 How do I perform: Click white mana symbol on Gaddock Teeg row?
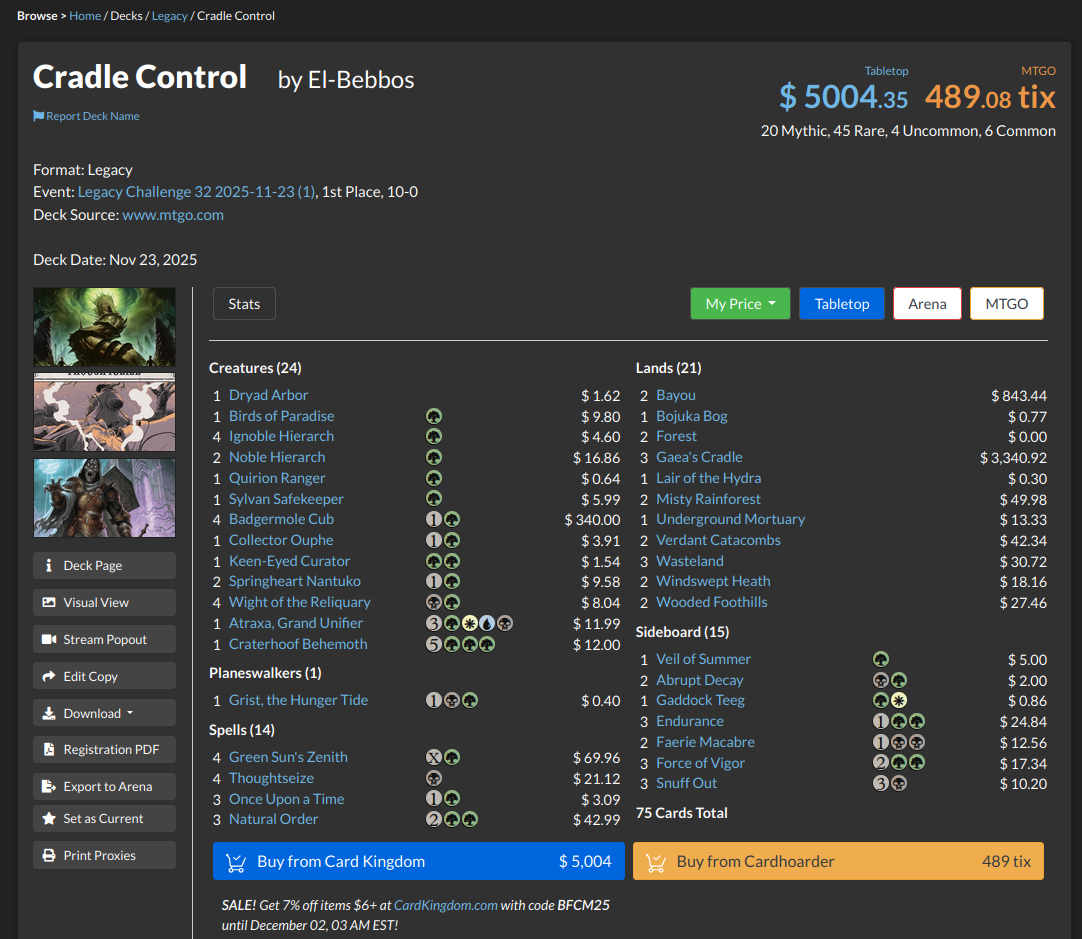click(x=898, y=701)
